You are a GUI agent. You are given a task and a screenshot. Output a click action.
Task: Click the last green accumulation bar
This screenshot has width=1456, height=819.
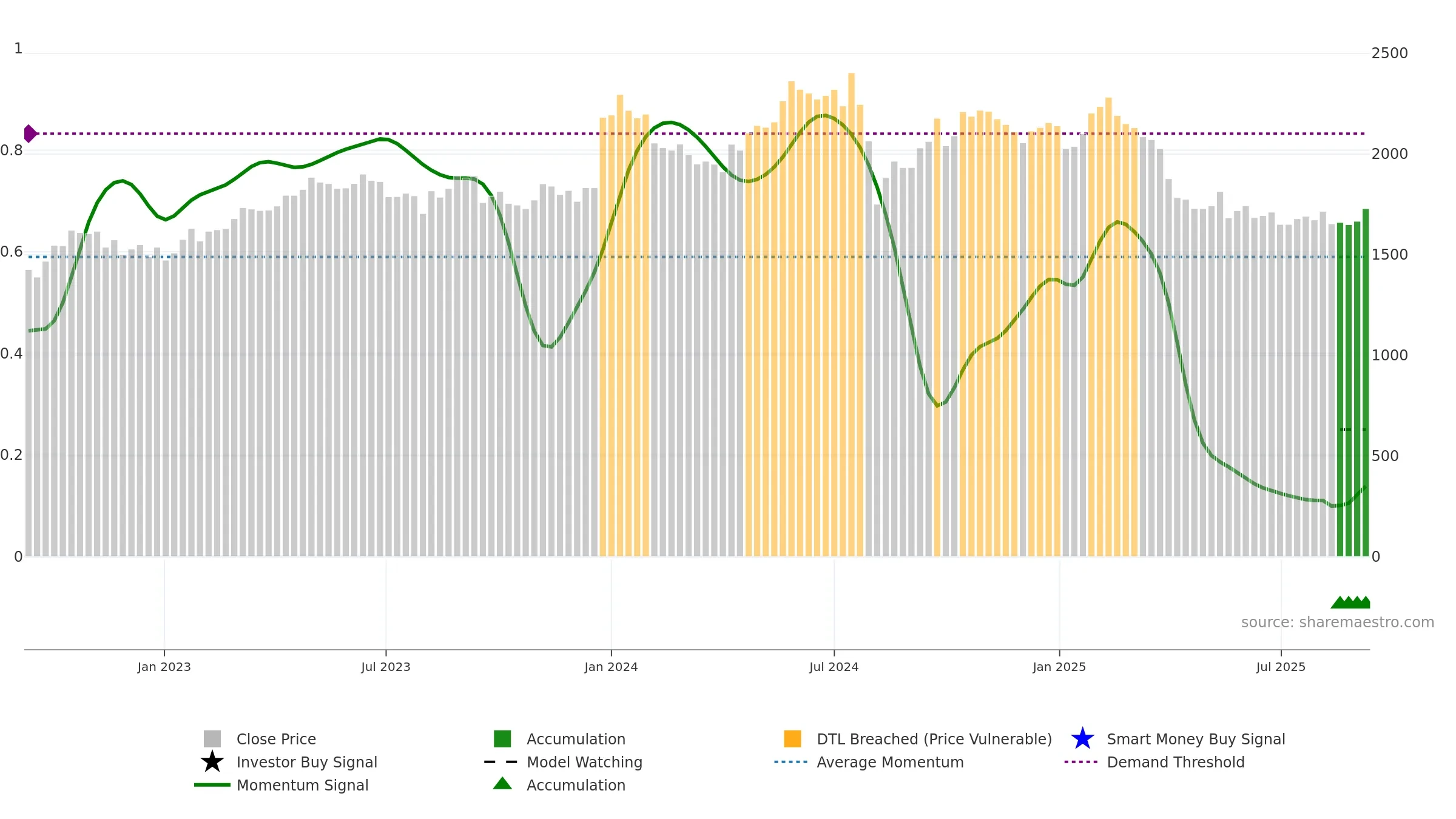click(x=1366, y=383)
